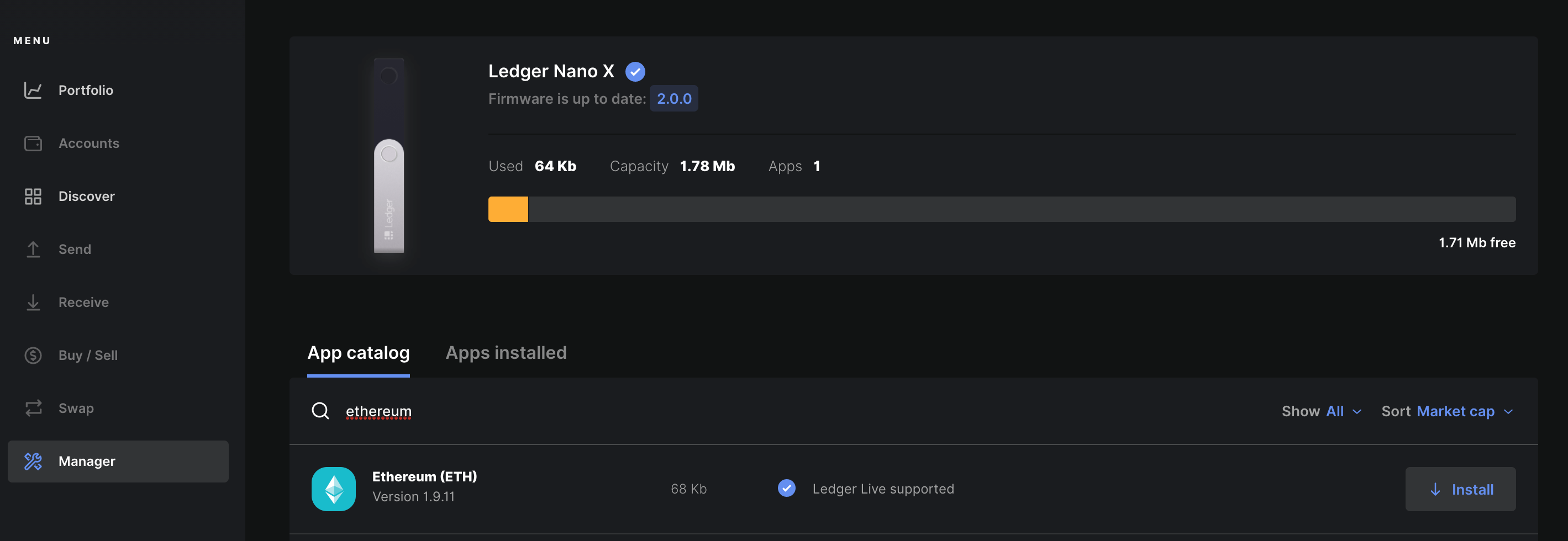The image size is (1568, 541).
Task: Click the Buy / Sell dollar icon
Action: (x=33, y=355)
